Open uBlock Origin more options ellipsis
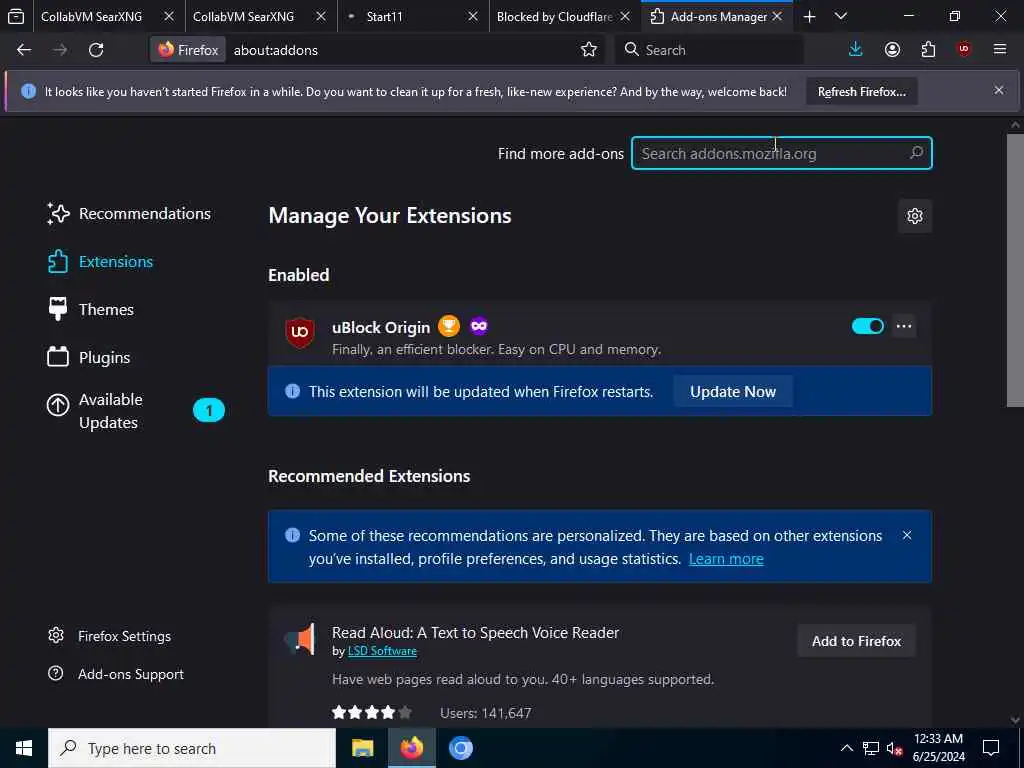The height and width of the screenshot is (768, 1024). tap(904, 326)
